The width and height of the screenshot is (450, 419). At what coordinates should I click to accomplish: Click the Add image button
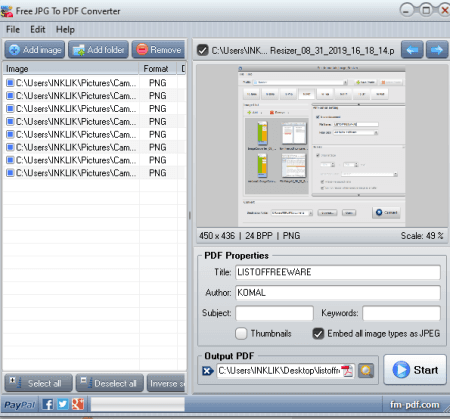pos(35,50)
